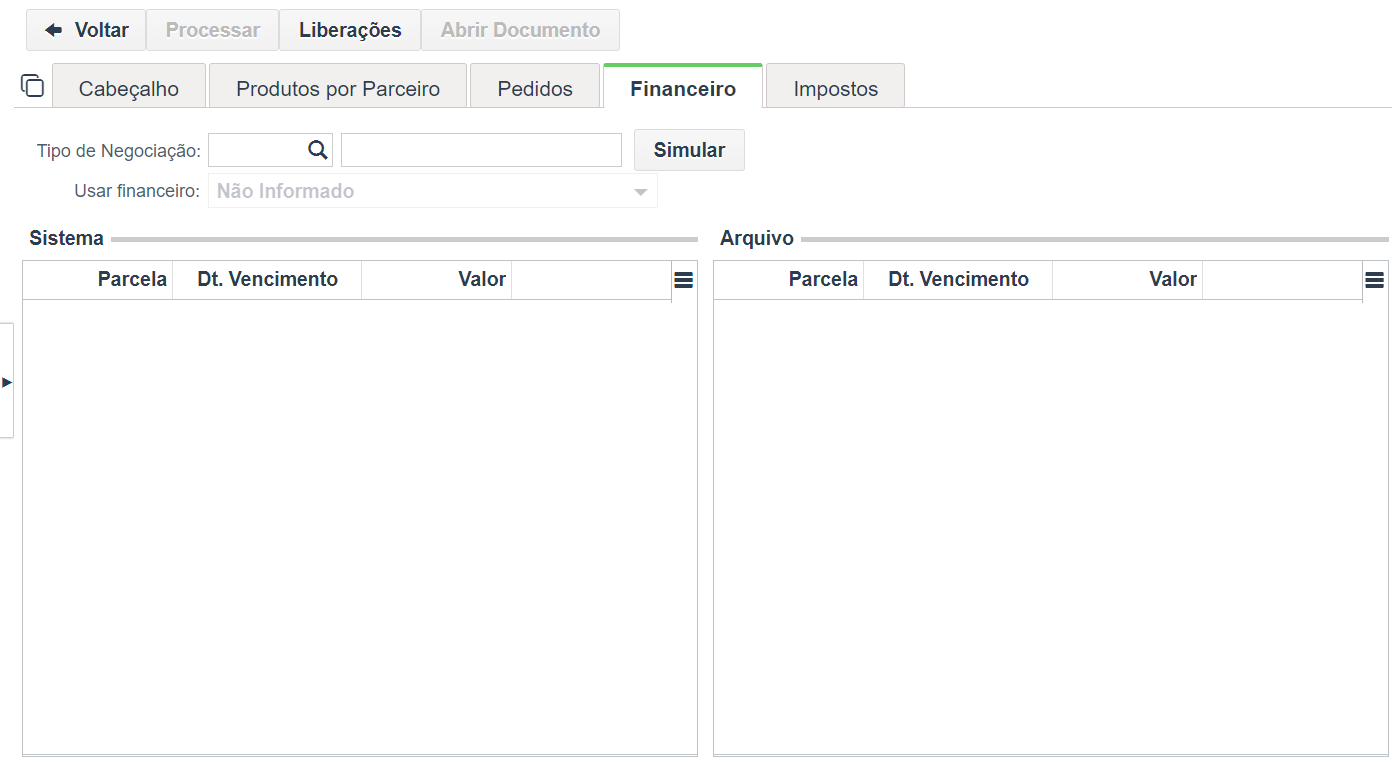Click the magnifier search icon in Tipo de Negociação
1392x757 pixels.
click(x=317, y=150)
